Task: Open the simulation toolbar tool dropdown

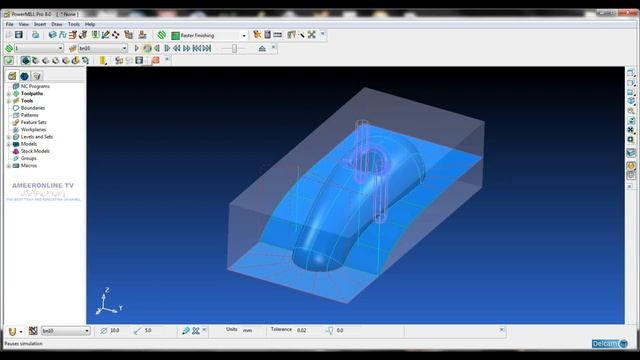Action: 124,48
